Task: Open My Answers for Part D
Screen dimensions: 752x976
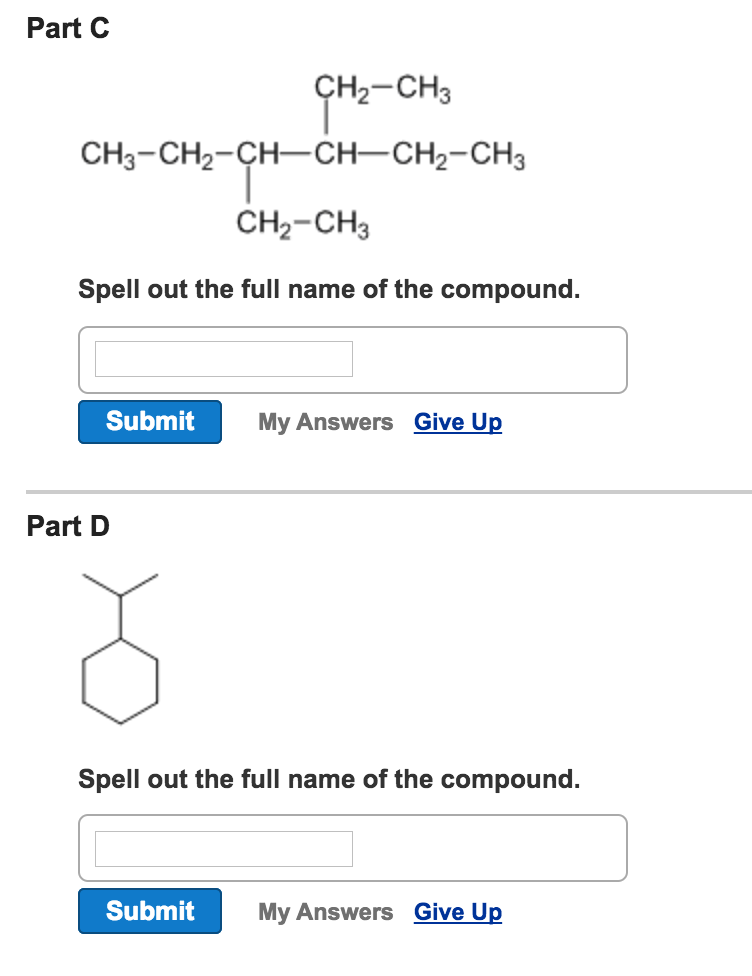Action: (x=325, y=912)
